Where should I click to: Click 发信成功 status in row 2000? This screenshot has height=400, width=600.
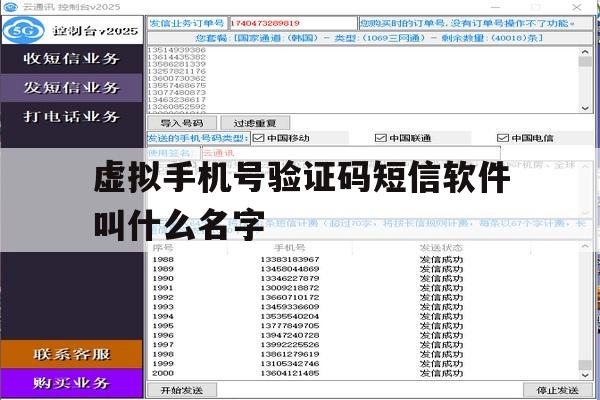(x=441, y=373)
